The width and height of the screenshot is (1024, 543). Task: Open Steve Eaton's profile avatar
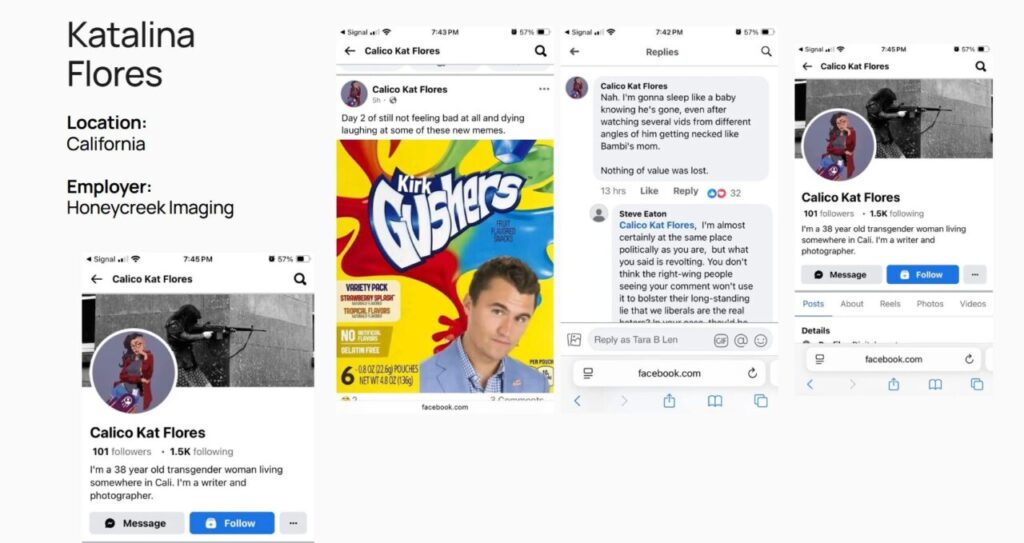coord(599,213)
